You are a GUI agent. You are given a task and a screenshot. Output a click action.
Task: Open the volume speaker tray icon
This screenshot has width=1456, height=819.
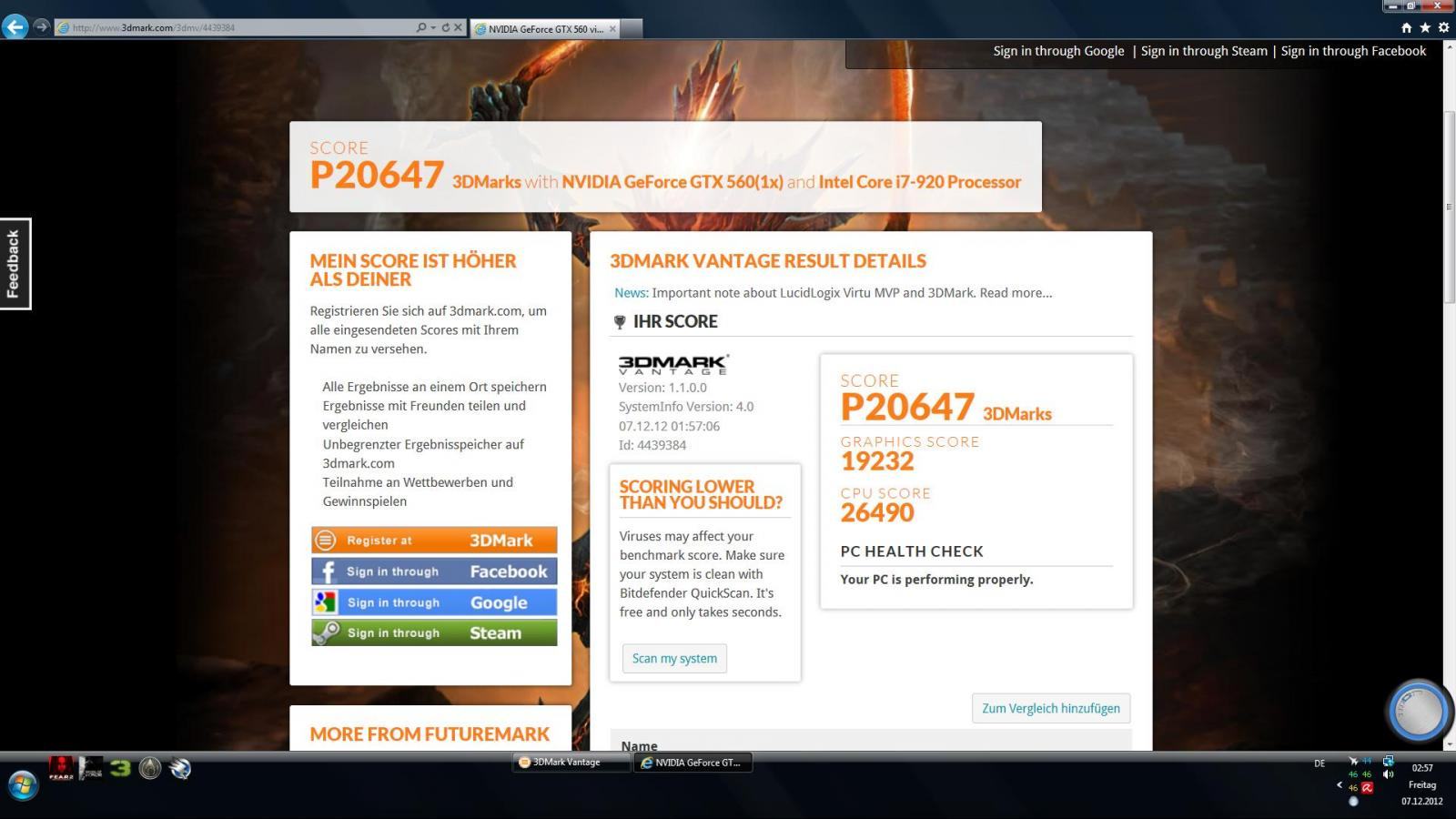coord(1388,774)
